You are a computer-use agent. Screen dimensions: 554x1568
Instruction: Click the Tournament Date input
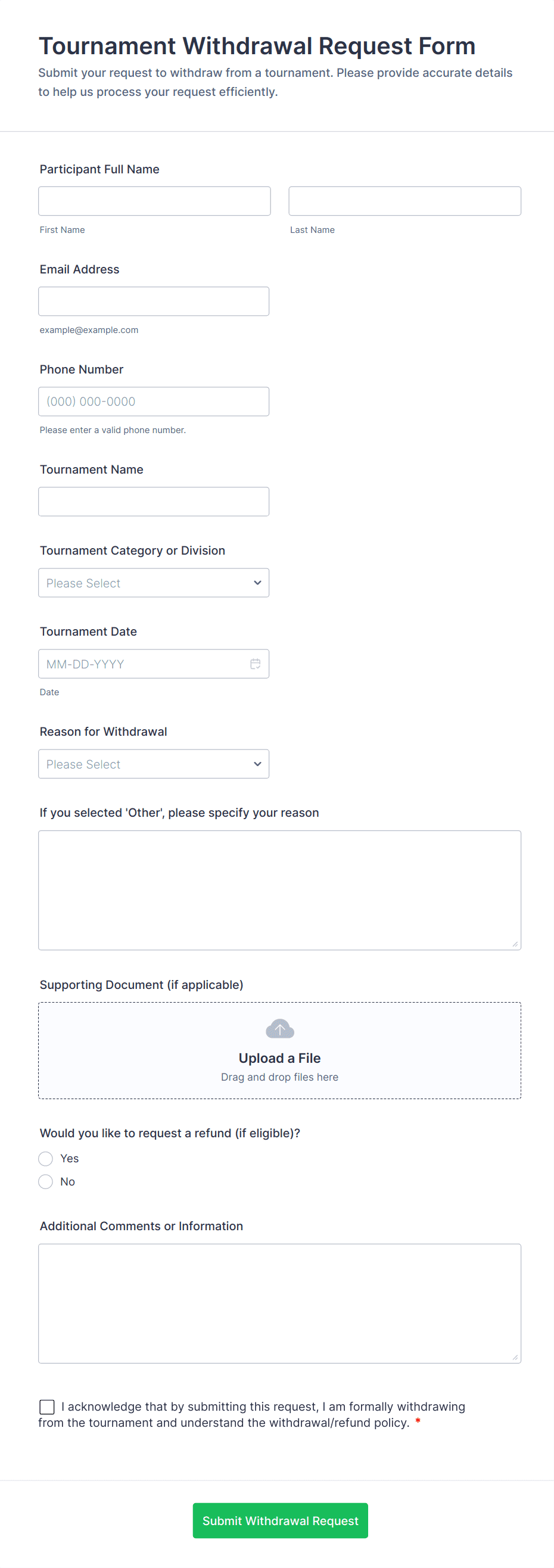(x=143, y=664)
